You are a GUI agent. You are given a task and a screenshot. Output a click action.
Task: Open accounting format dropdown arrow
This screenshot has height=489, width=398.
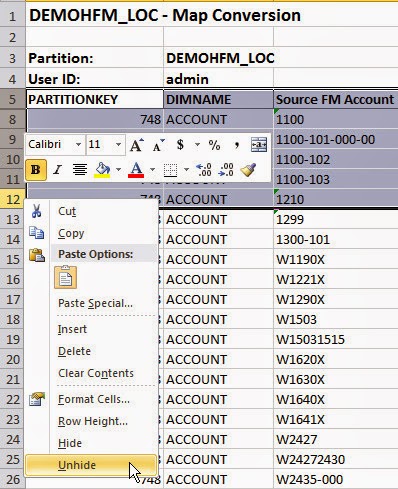pyautogui.click(x=197, y=145)
